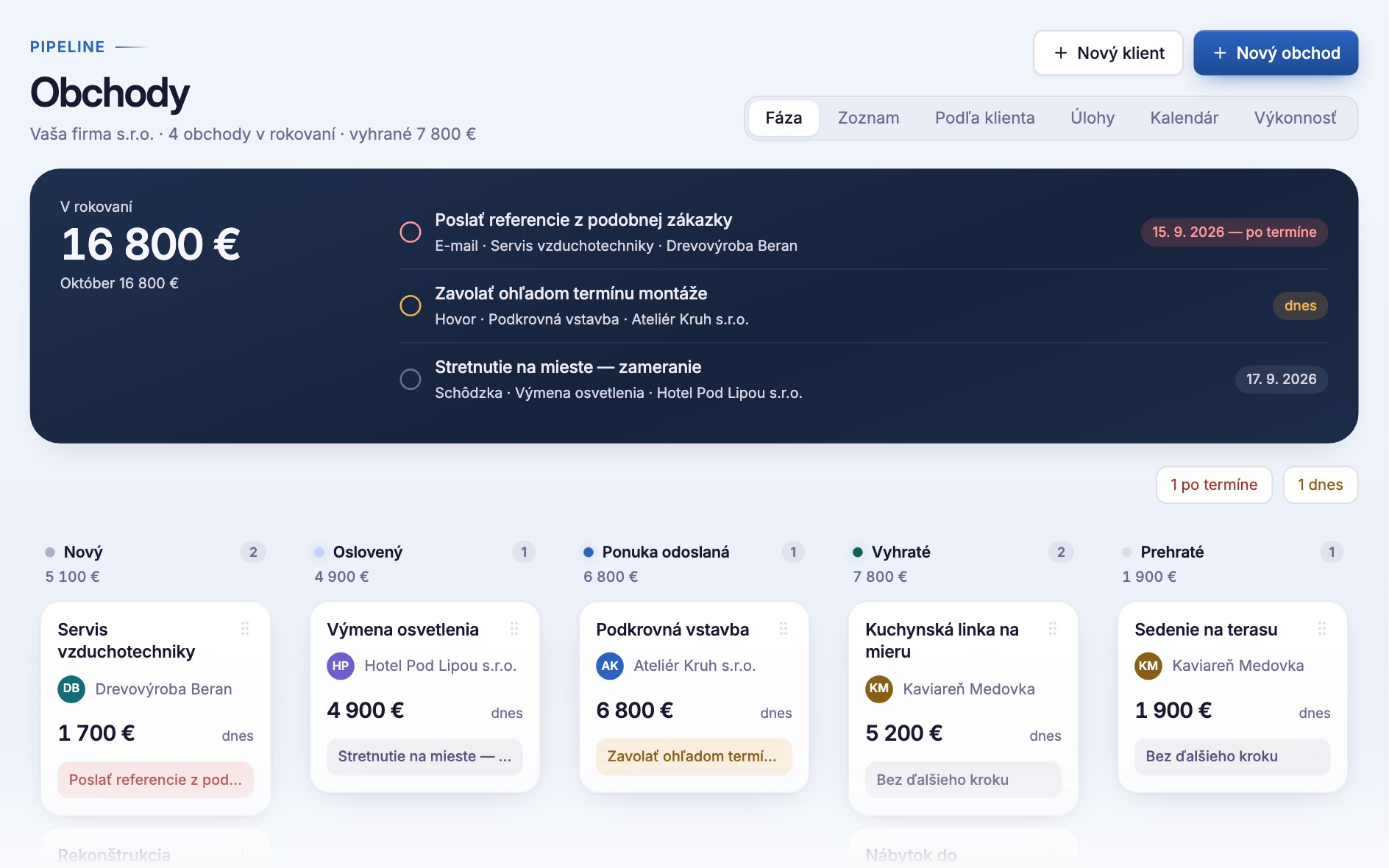Click drag handle on Podkrovná vstavba card

click(784, 629)
